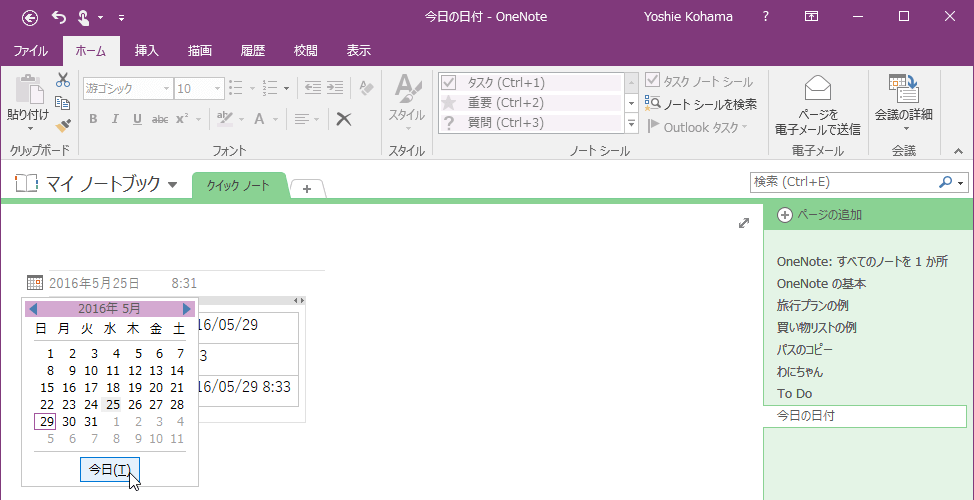974x500 pixels.
Task: Click the font color A icon
Action: 259,119
